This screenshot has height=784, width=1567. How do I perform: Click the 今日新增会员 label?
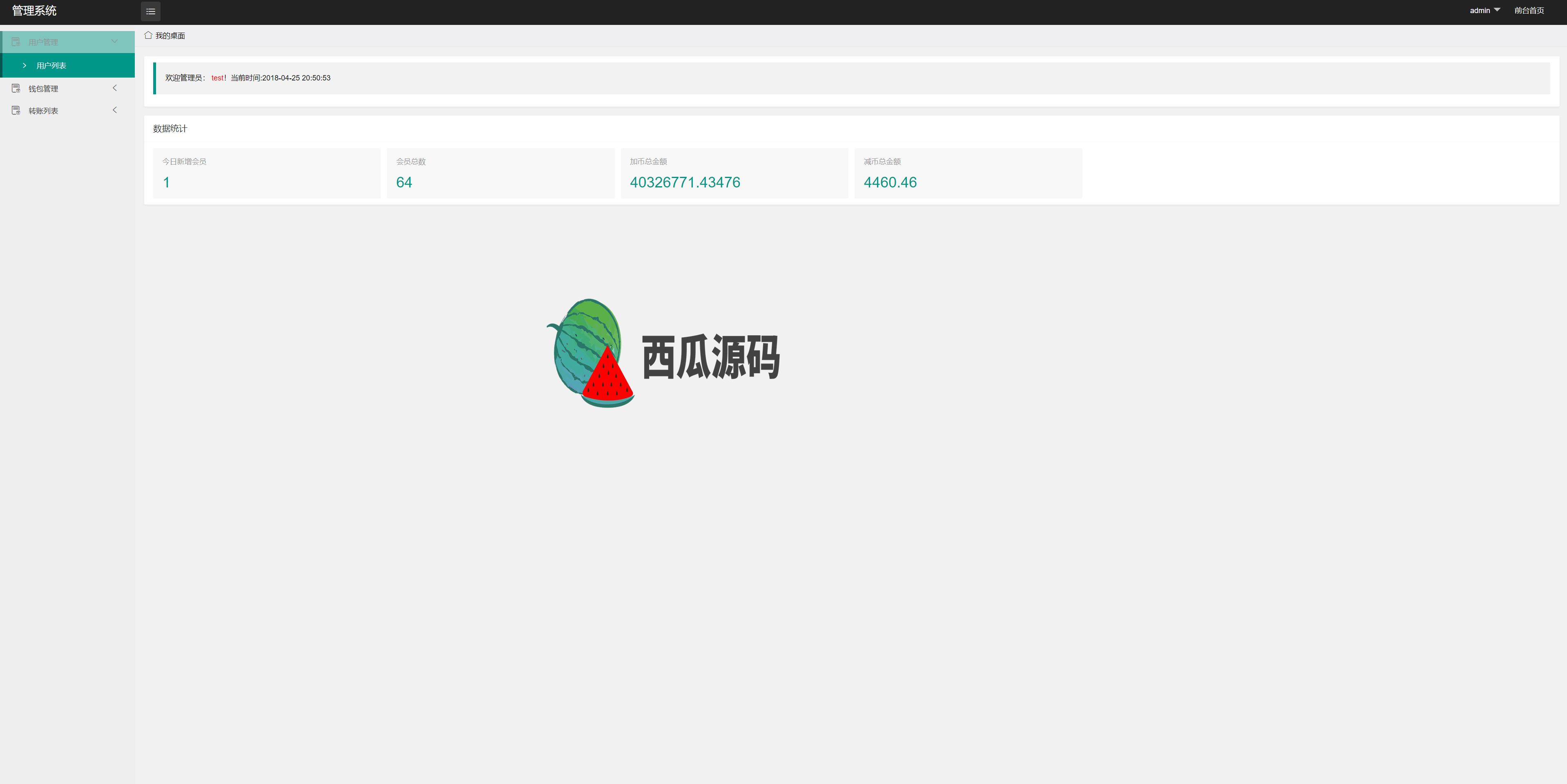(184, 161)
